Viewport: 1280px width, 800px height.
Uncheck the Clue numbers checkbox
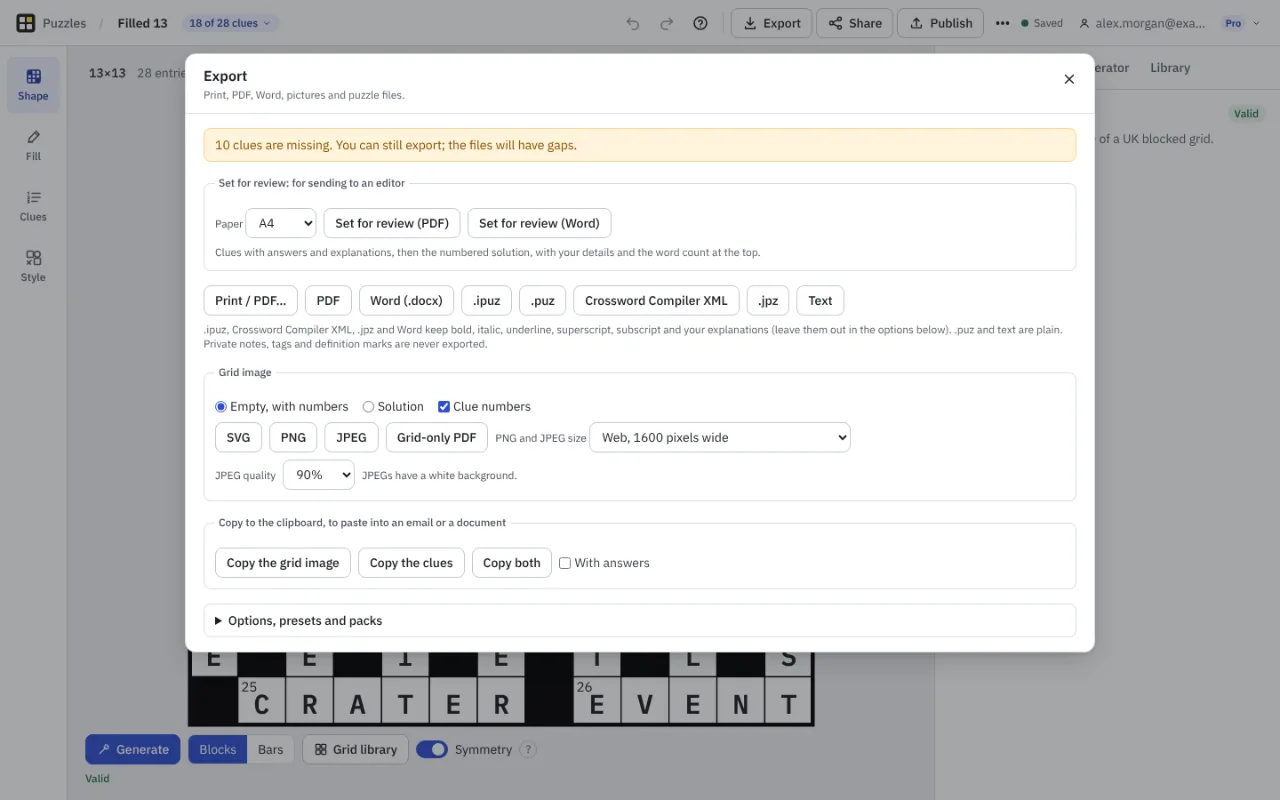pos(444,407)
